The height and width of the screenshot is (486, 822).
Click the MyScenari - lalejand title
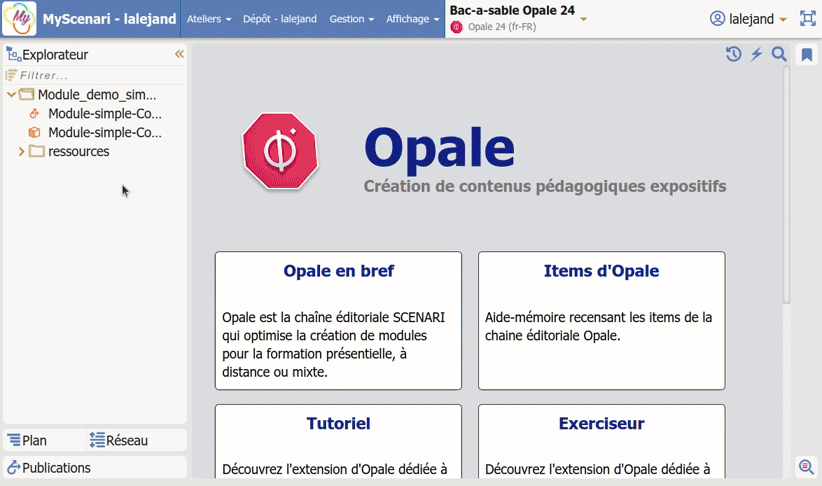109,19
